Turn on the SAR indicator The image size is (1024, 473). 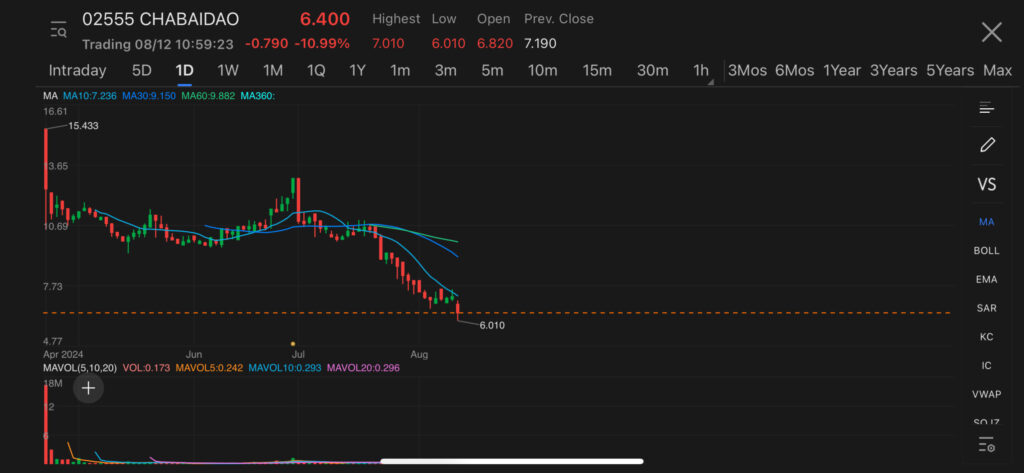pos(986,308)
